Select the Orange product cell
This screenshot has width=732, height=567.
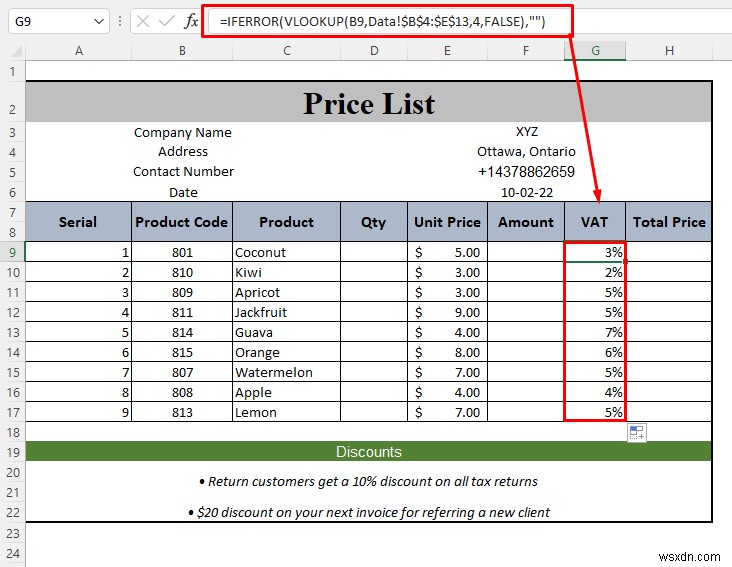point(287,353)
